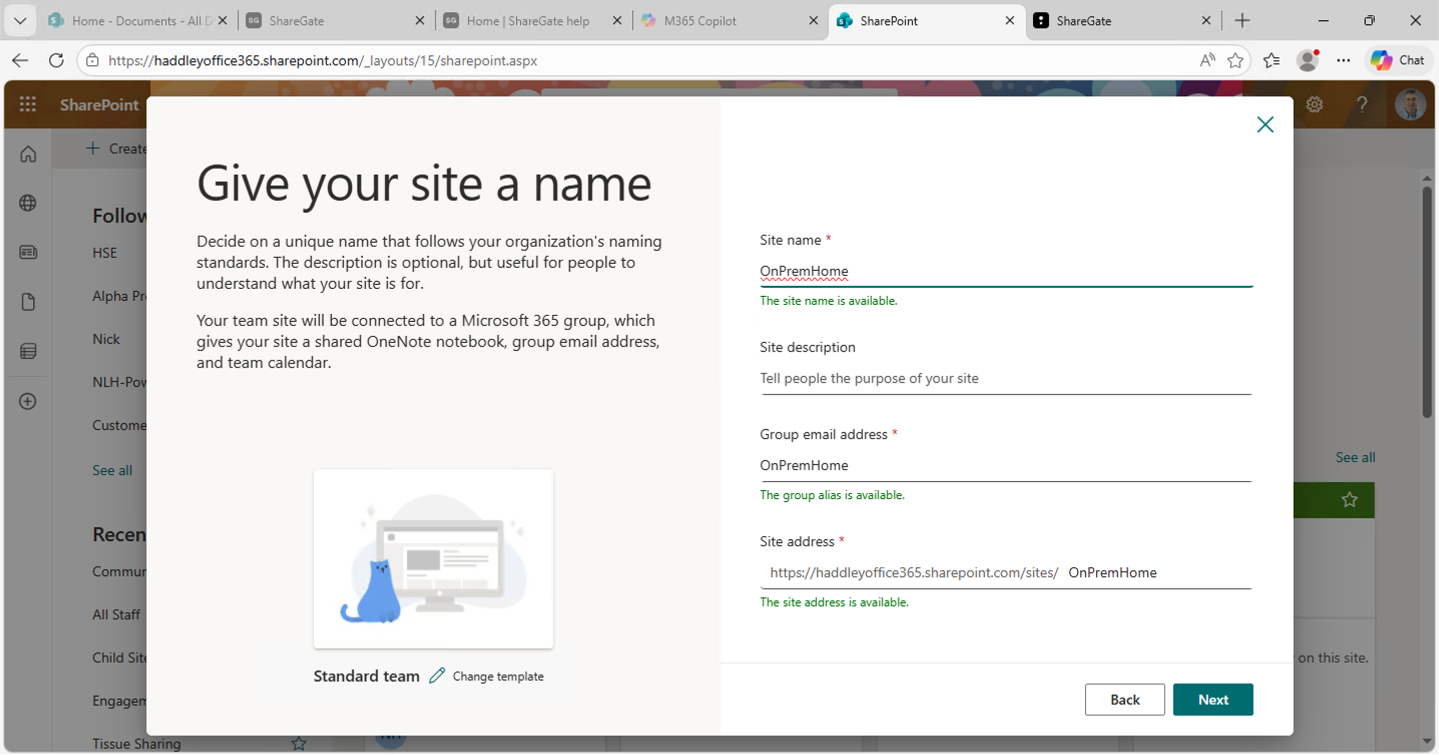This screenshot has width=1439, height=755.
Task: Open My lists icon in sidebar
Action: coord(28,351)
